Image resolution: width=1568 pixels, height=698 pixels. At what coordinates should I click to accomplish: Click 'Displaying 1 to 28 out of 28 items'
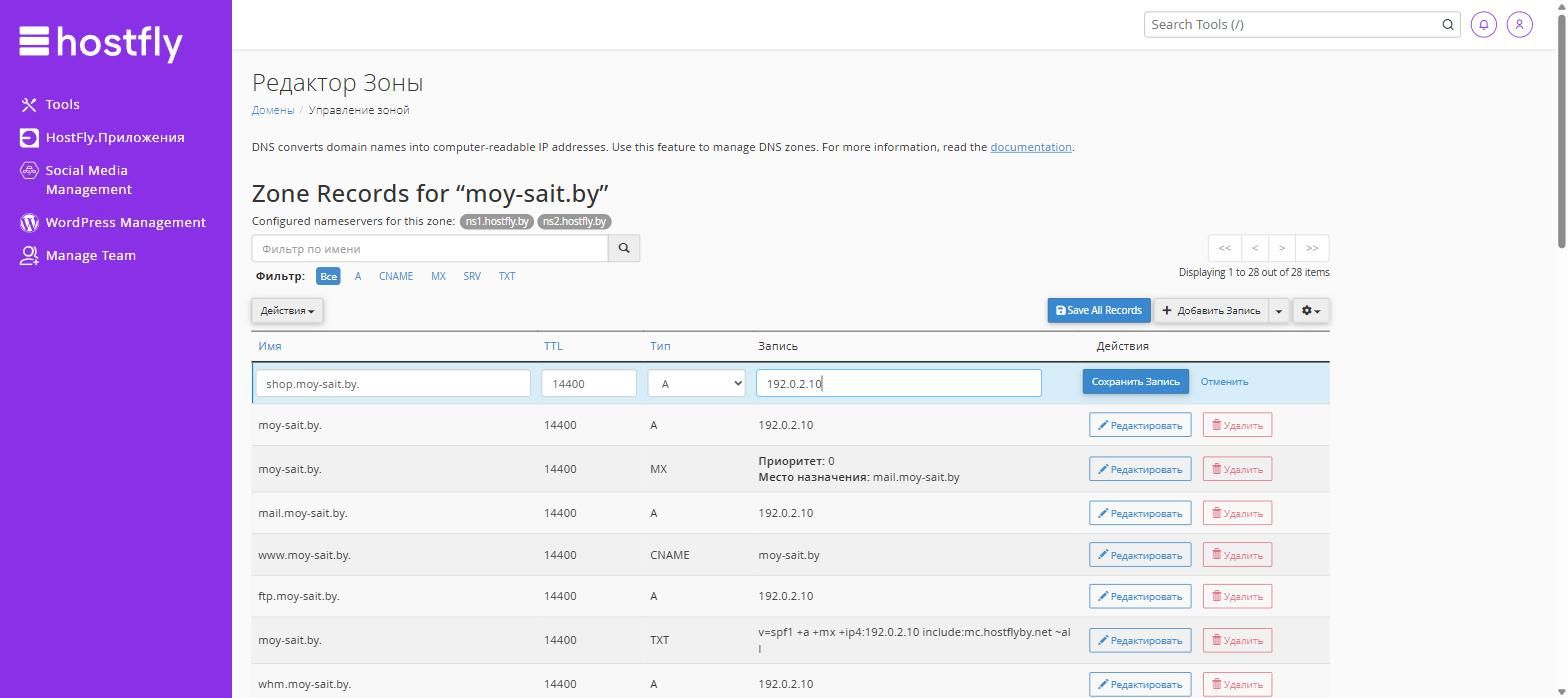(x=1254, y=272)
